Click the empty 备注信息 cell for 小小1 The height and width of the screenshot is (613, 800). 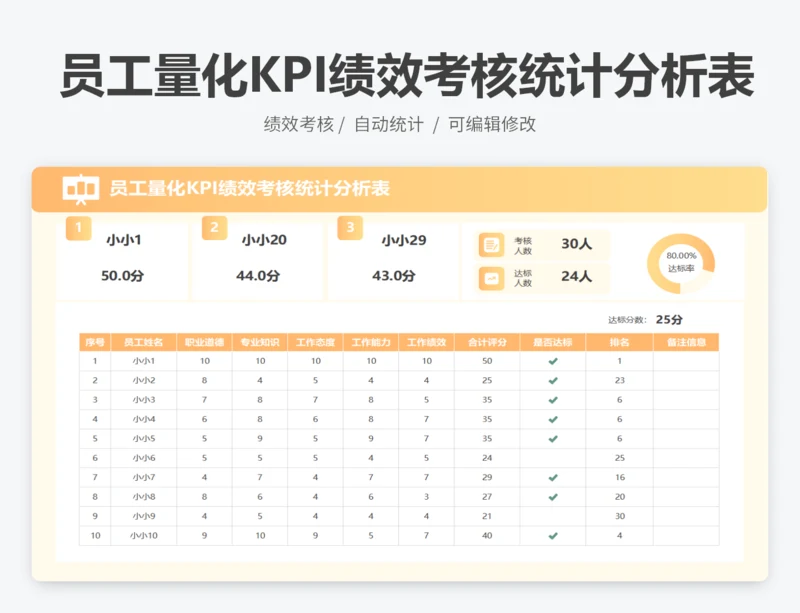[686, 361]
